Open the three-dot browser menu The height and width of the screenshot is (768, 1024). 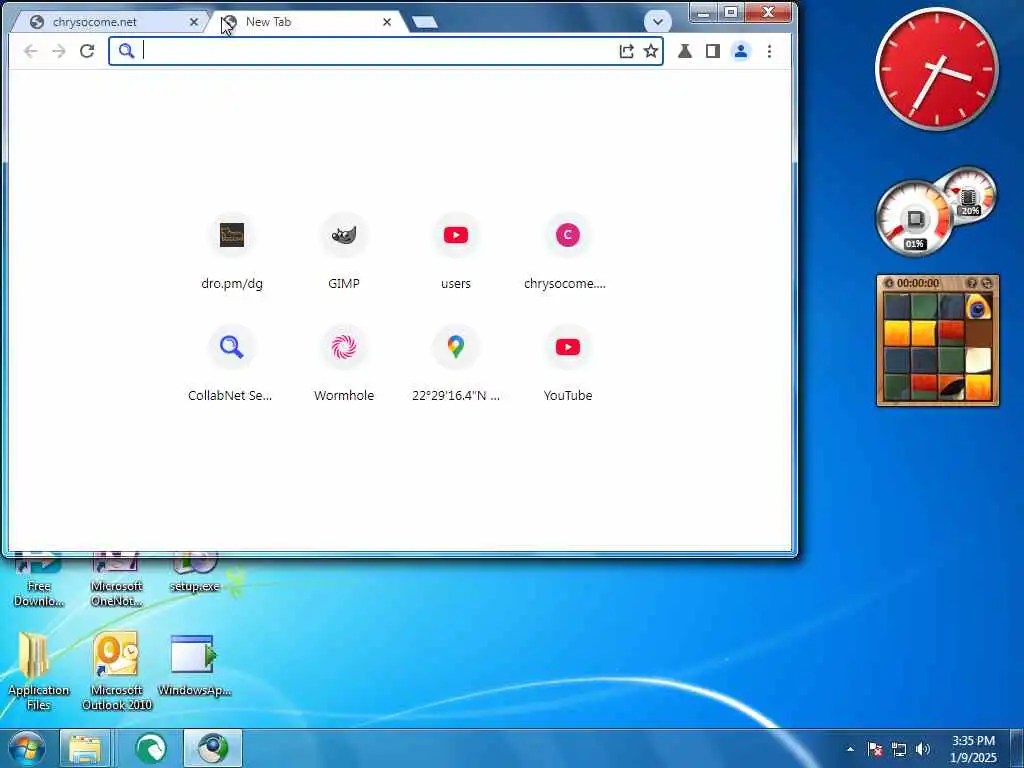pos(769,51)
